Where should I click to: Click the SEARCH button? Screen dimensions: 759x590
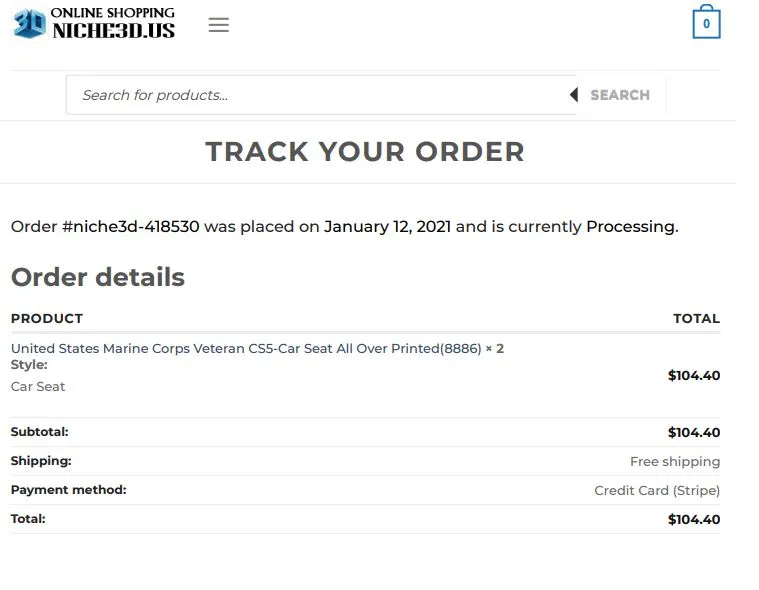tap(620, 95)
